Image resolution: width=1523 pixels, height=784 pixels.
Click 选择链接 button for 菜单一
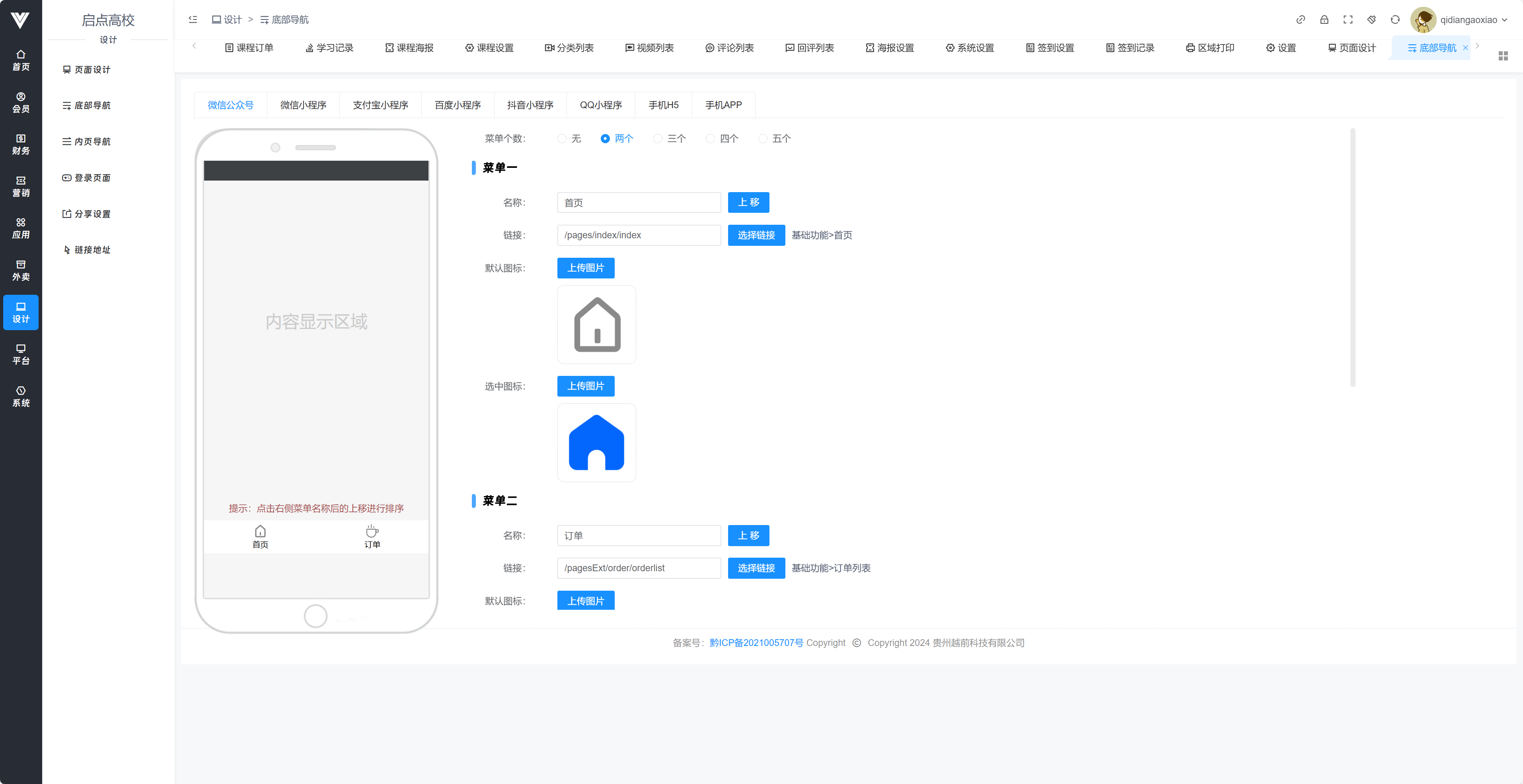click(x=756, y=235)
